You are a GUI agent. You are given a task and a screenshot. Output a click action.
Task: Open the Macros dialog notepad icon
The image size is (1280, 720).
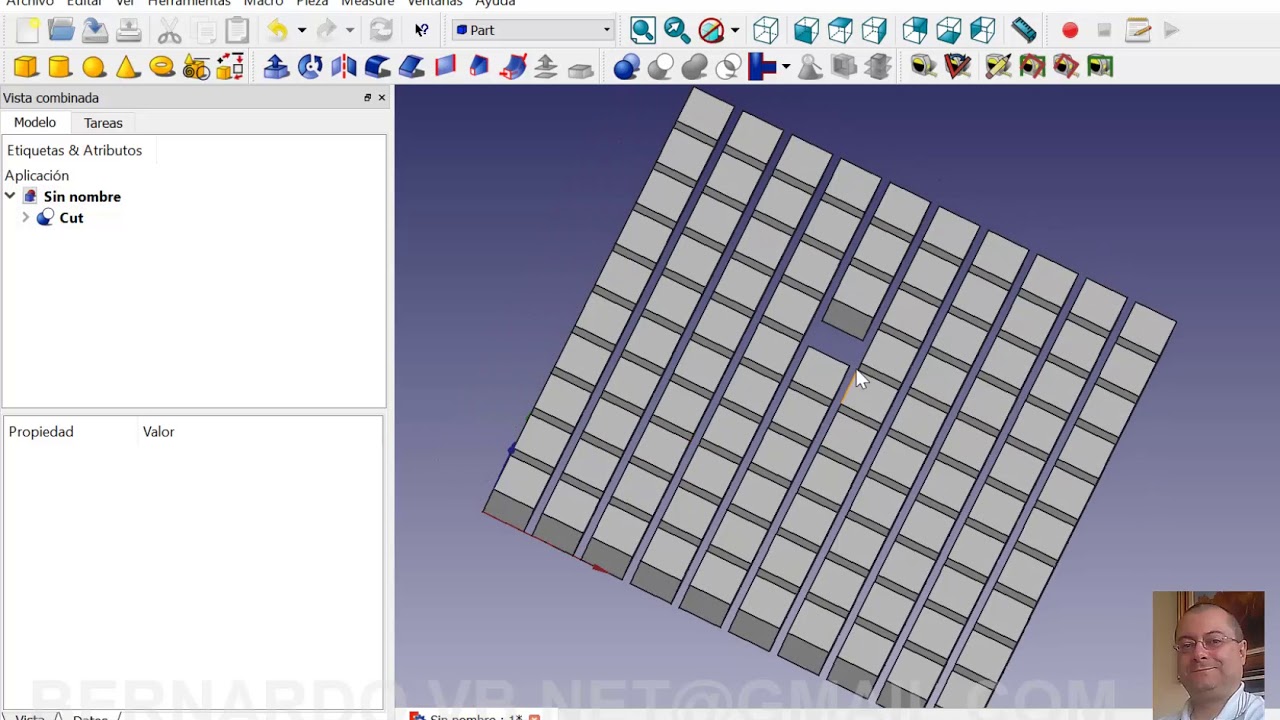[x=1138, y=31]
